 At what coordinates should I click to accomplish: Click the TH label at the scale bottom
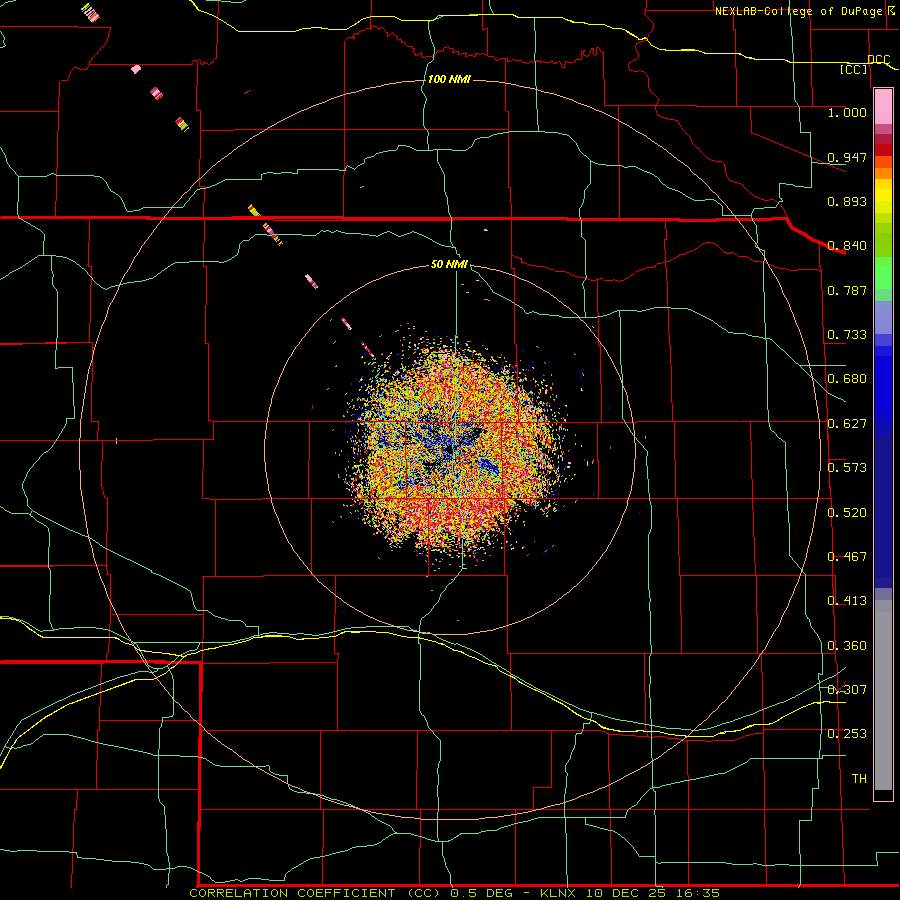pyautogui.click(x=859, y=779)
